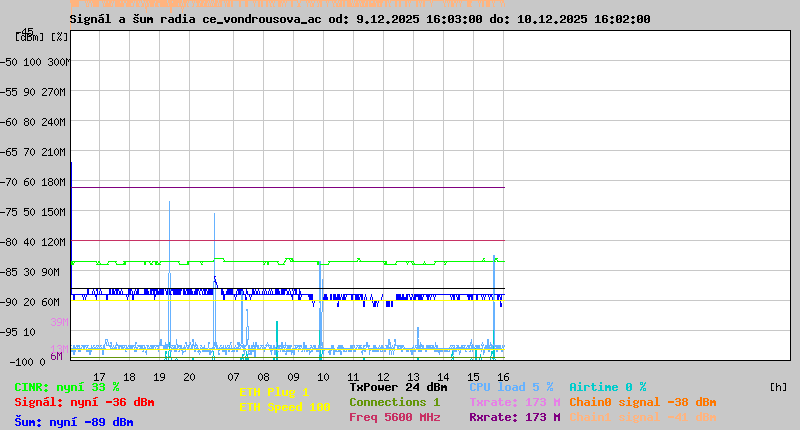The height and width of the screenshot is (430, 800).
Task: Click the cyan 'Airtime 0 %' legend
Action: tap(608, 388)
